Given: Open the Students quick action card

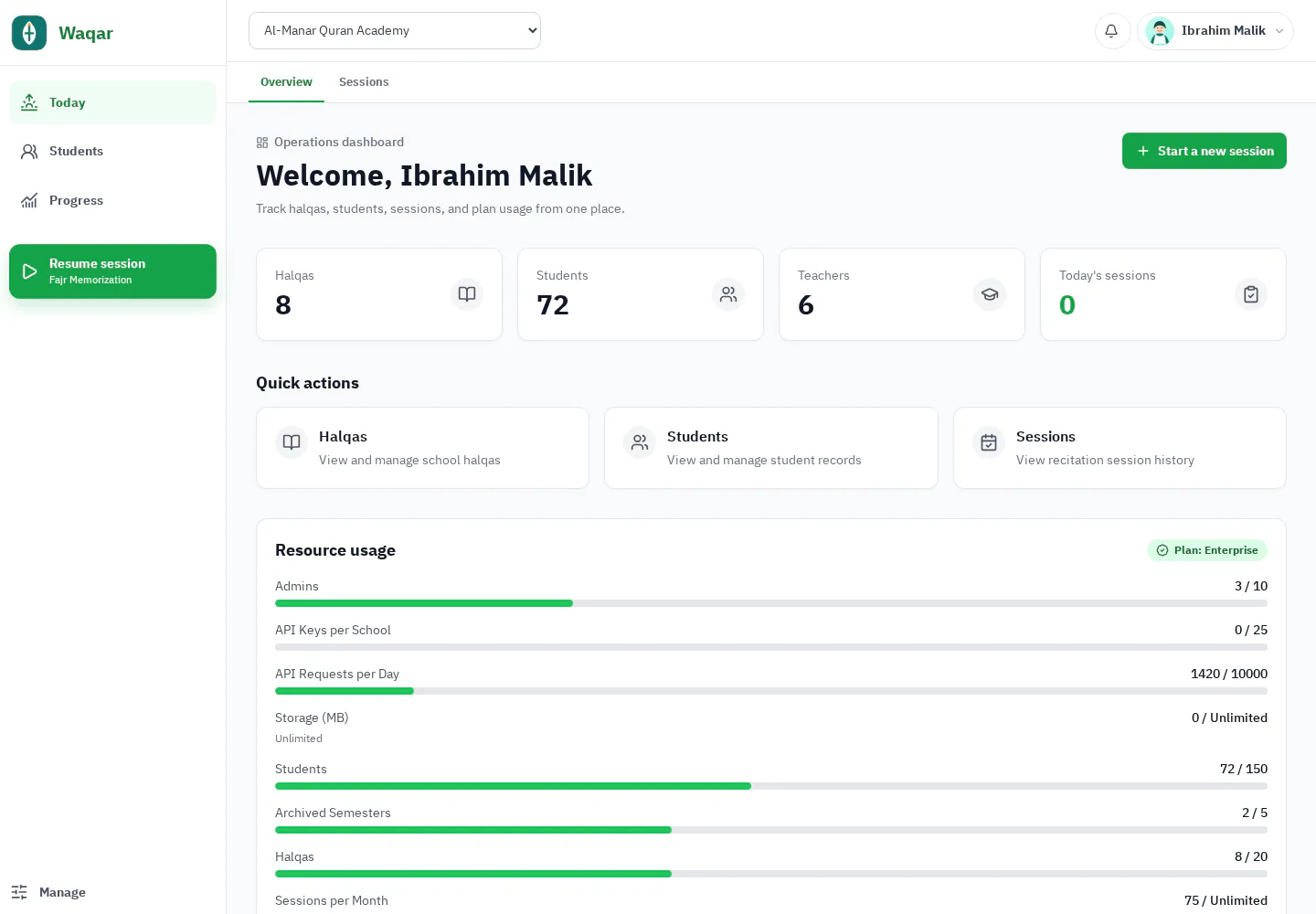Looking at the screenshot, I should (x=771, y=448).
